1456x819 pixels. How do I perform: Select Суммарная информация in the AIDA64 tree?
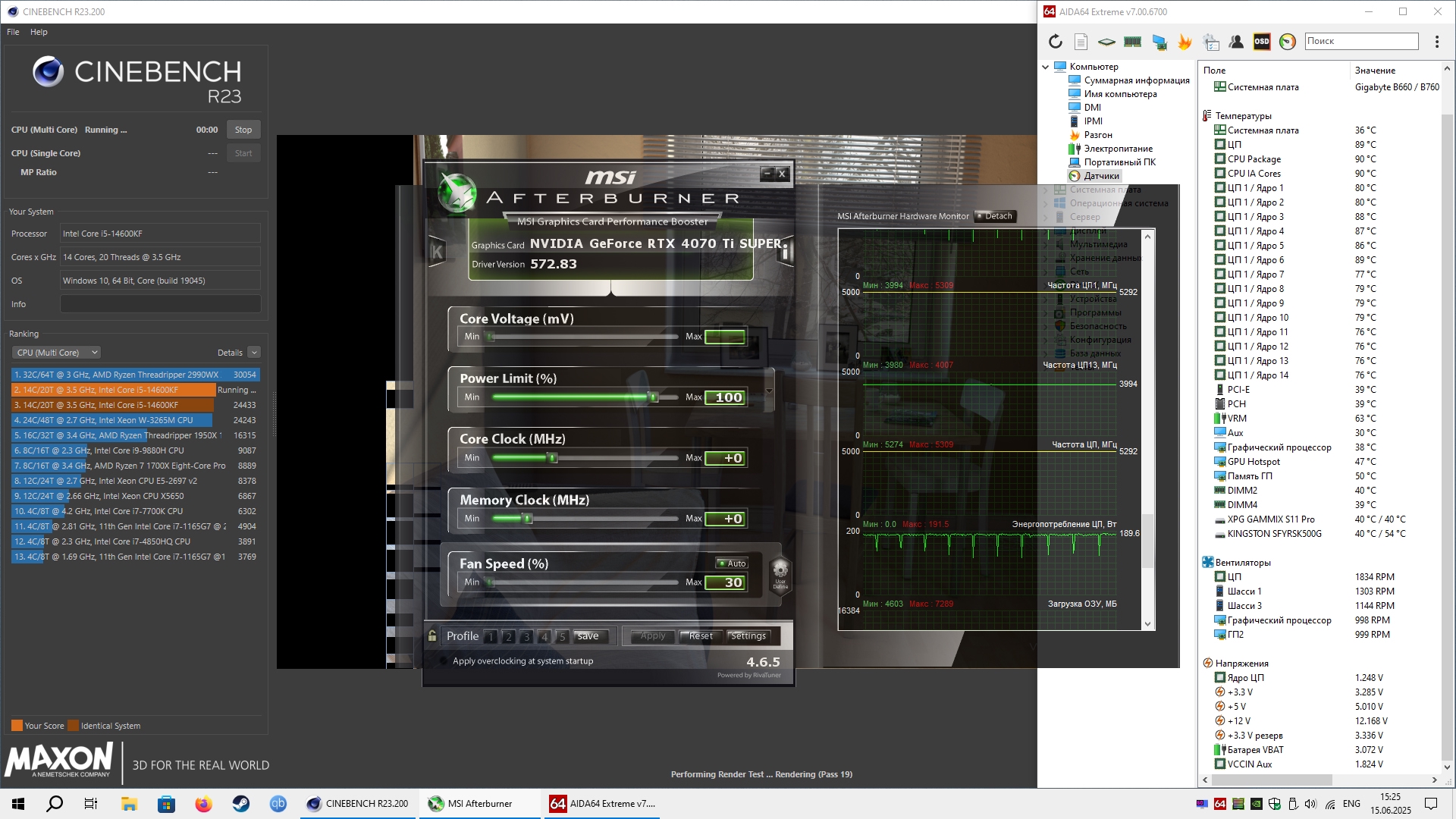(x=1136, y=80)
